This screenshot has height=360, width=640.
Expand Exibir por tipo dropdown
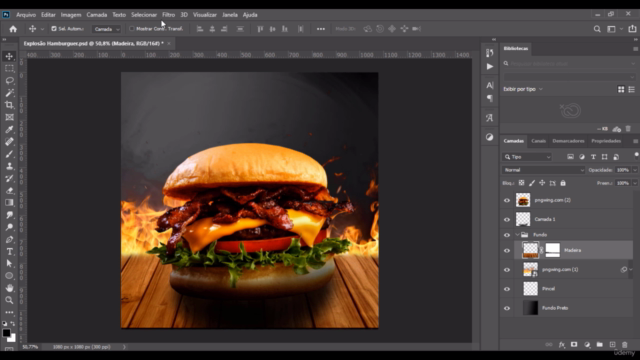(x=523, y=89)
